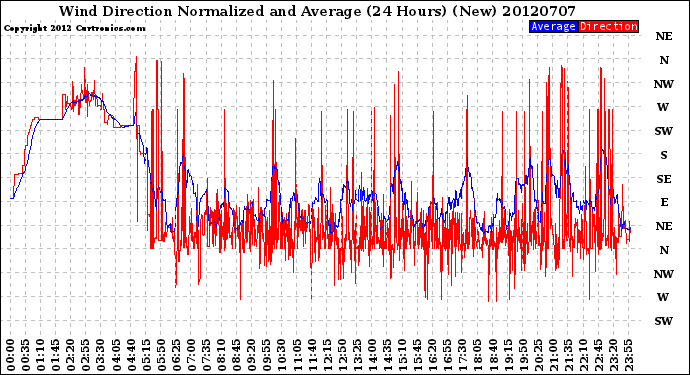The image size is (690, 375).
Task: Click the 04:40 time label
Action: coord(131,355)
